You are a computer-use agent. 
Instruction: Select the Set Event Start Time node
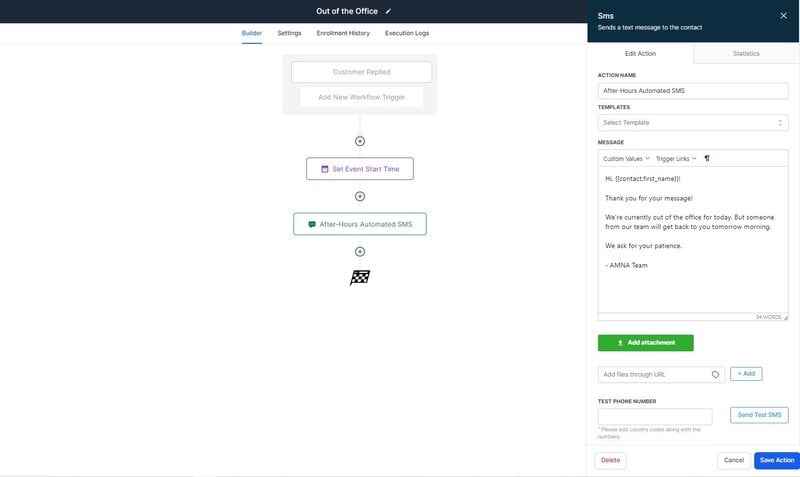pyautogui.click(x=360, y=169)
